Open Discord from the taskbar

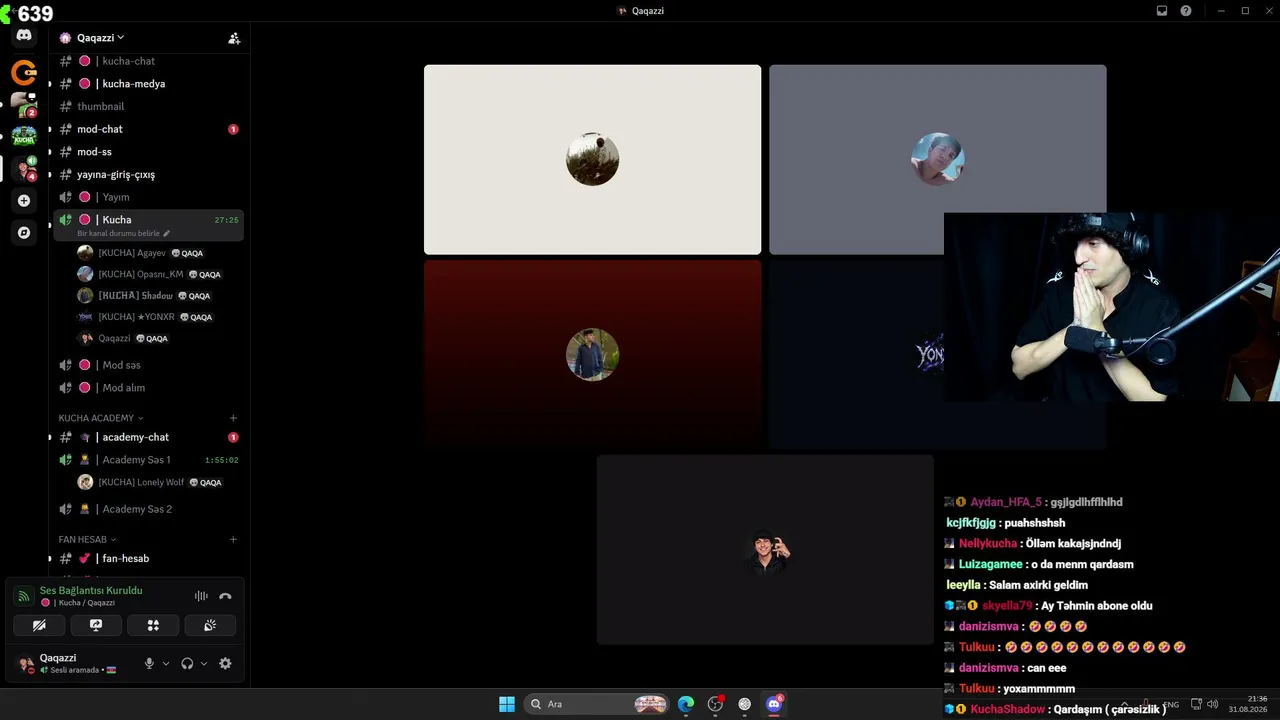pyautogui.click(x=774, y=704)
